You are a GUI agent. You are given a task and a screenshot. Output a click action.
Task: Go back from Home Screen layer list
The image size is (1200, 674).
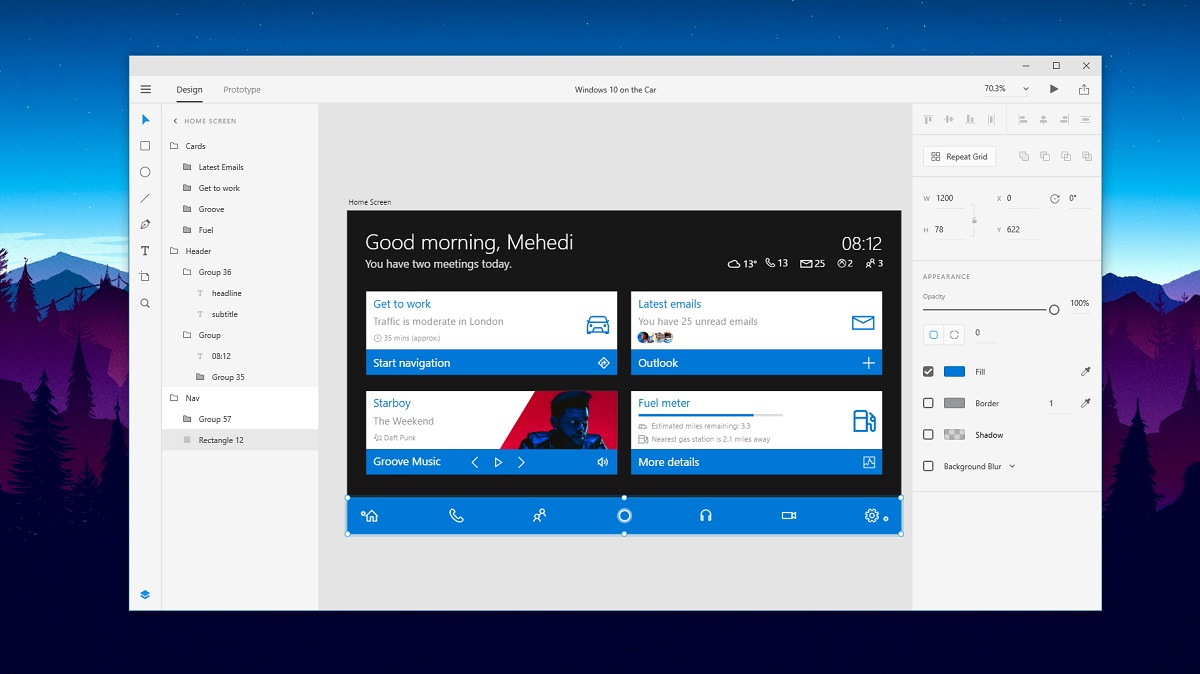[175, 121]
